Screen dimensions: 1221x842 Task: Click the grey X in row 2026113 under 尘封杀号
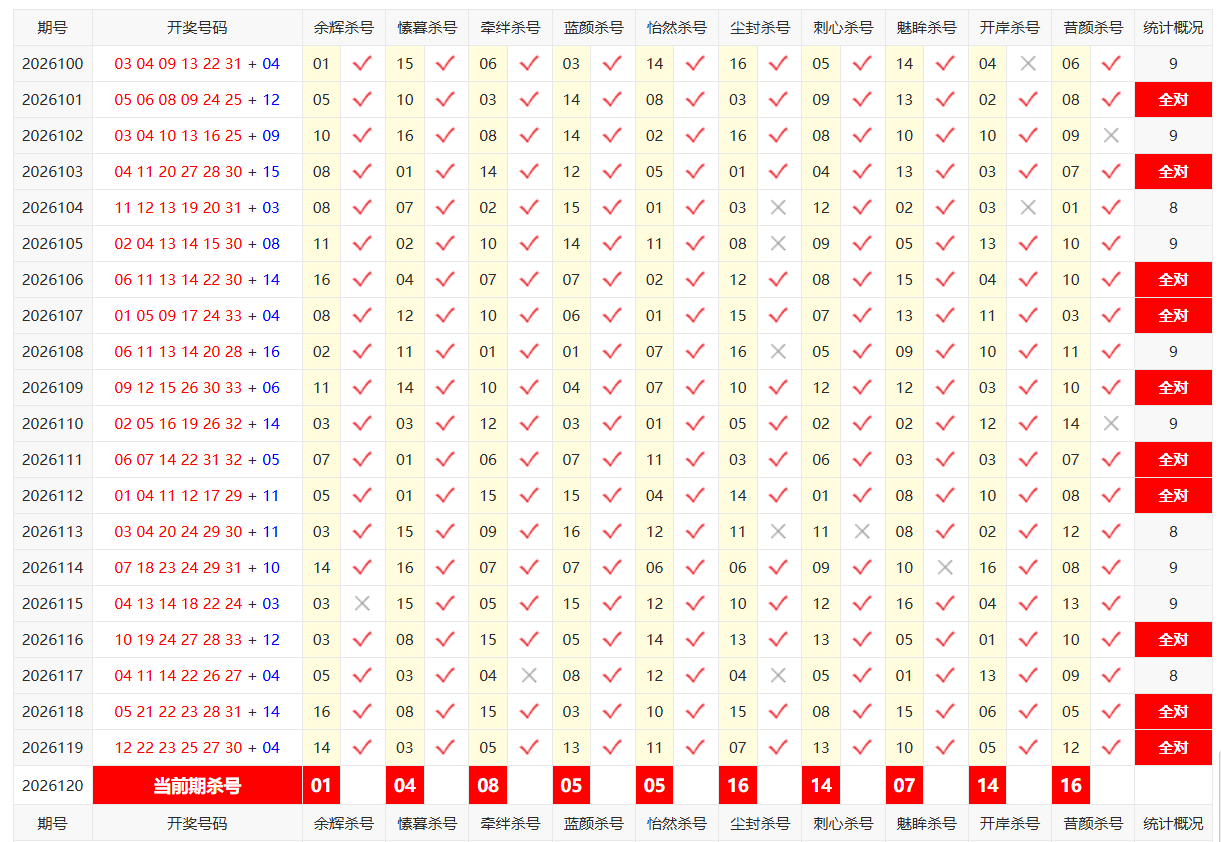point(778,532)
